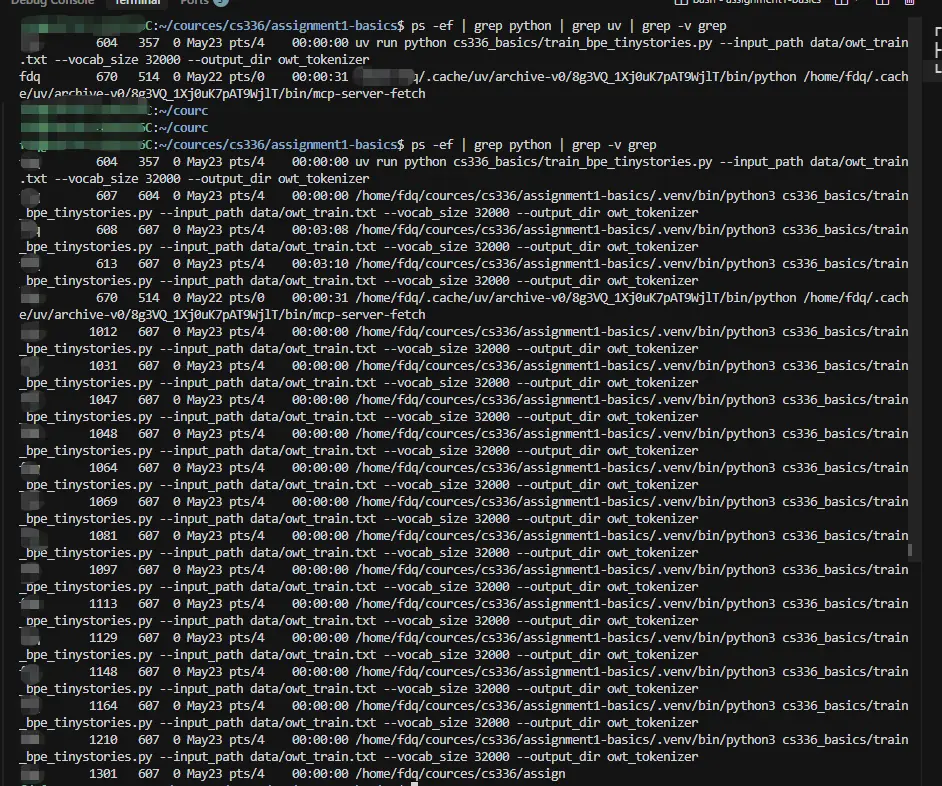942x786 pixels.
Task: Expand the dropdown arrow beside split terminal
Action: (x=857, y=2)
